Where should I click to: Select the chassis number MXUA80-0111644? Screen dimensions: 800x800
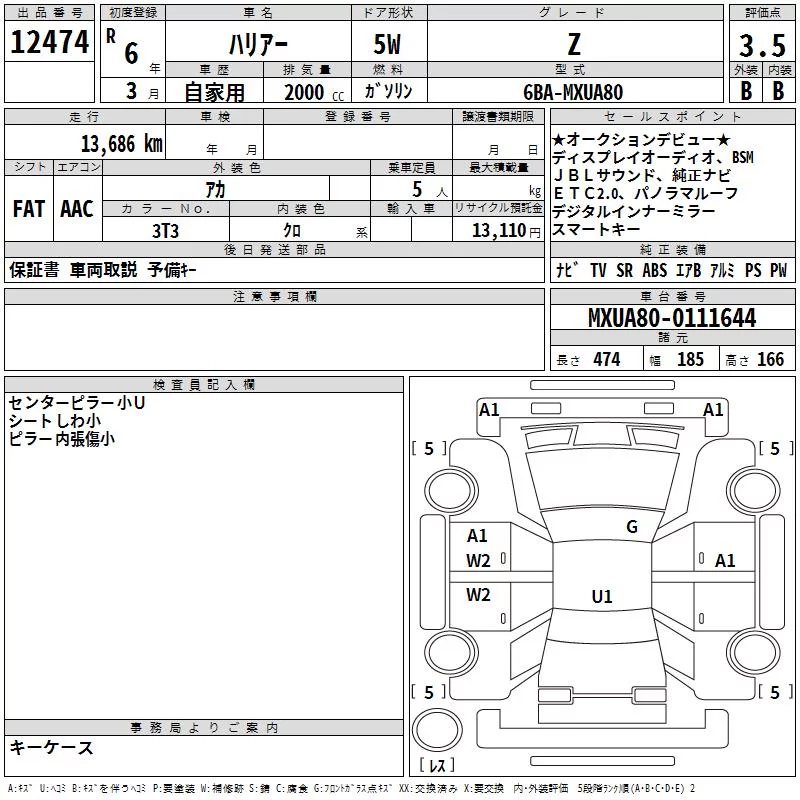(672, 318)
